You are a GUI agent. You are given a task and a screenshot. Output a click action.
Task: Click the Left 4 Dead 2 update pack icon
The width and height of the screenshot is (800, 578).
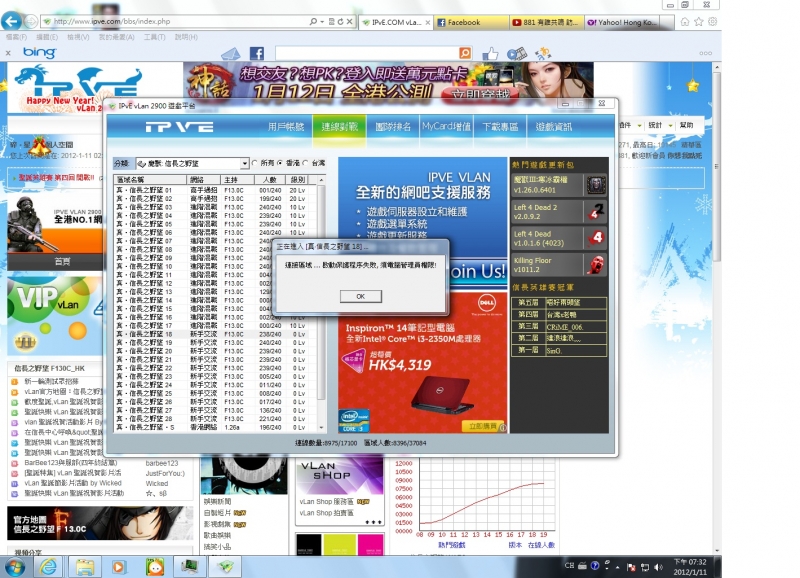[596, 211]
